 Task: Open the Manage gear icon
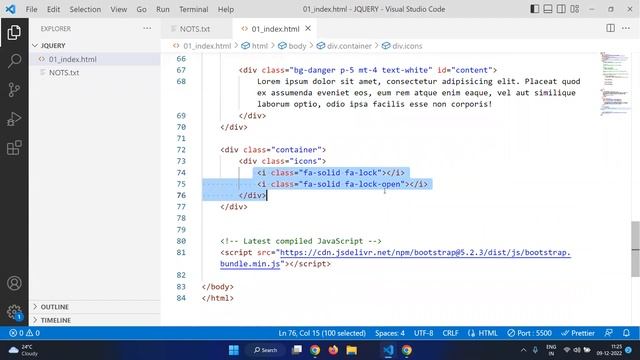coord(14,312)
